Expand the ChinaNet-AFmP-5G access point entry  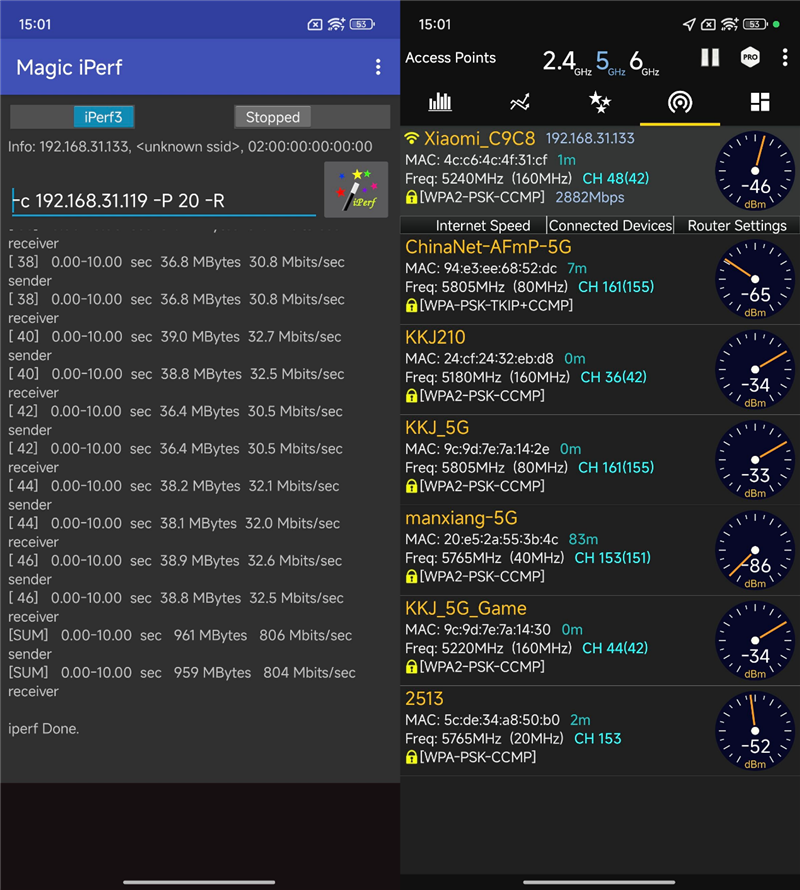600,279
